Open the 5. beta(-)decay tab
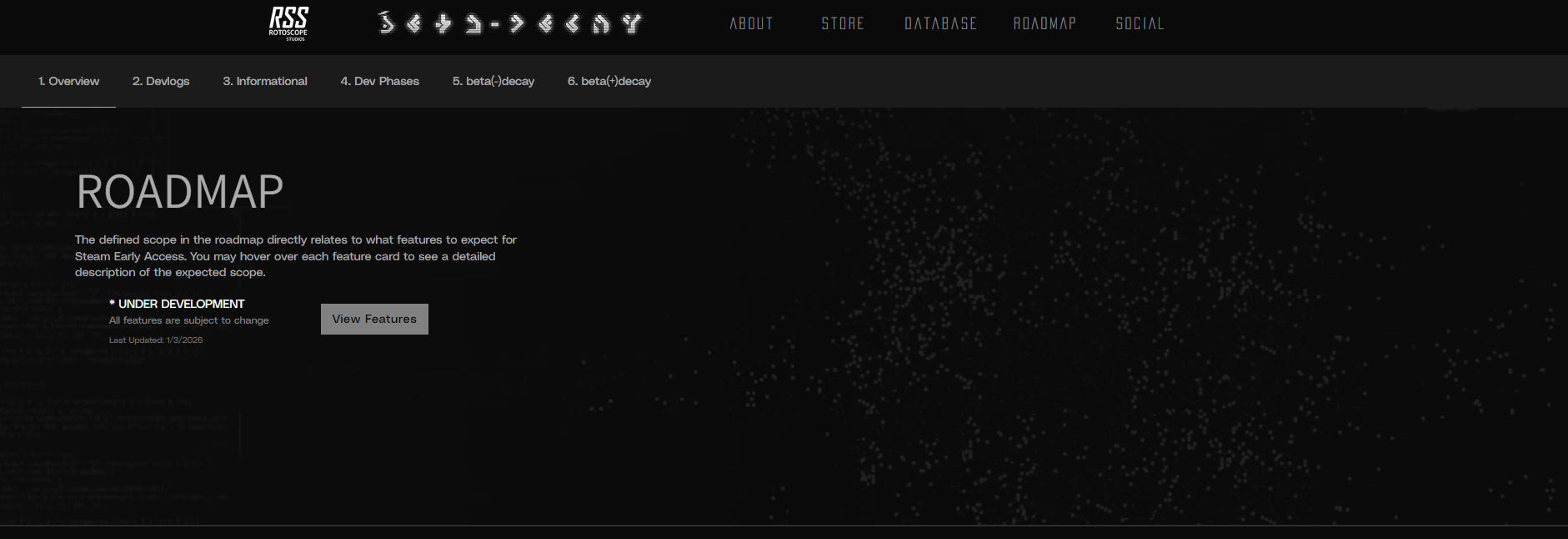Image resolution: width=1568 pixels, height=539 pixels. tap(493, 81)
